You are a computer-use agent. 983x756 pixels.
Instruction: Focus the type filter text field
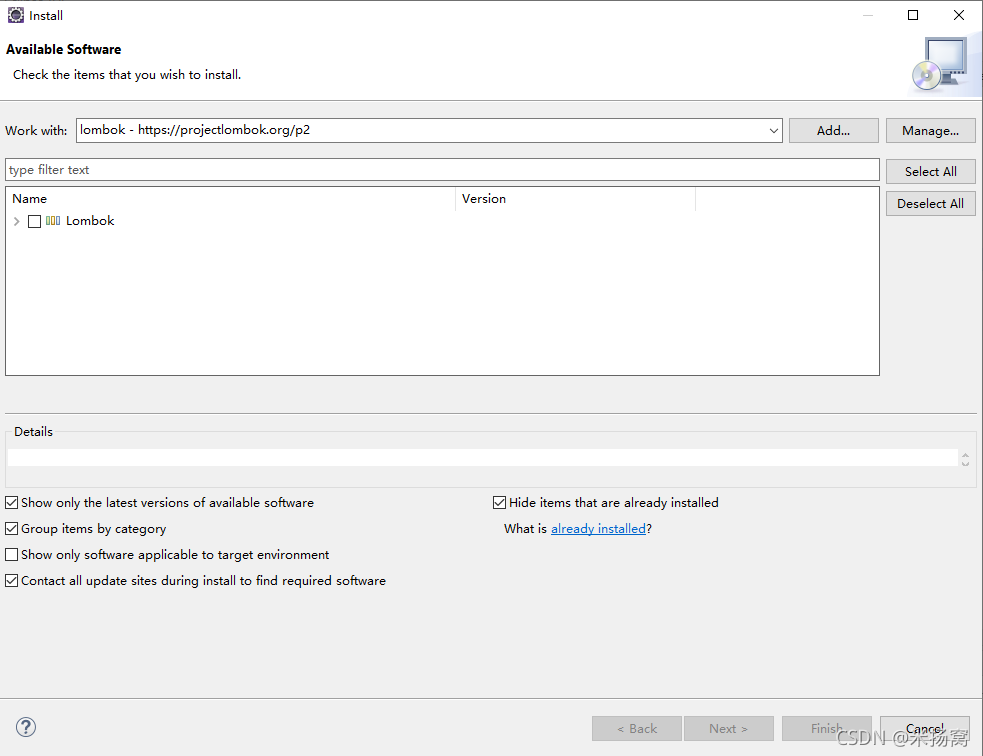click(443, 169)
